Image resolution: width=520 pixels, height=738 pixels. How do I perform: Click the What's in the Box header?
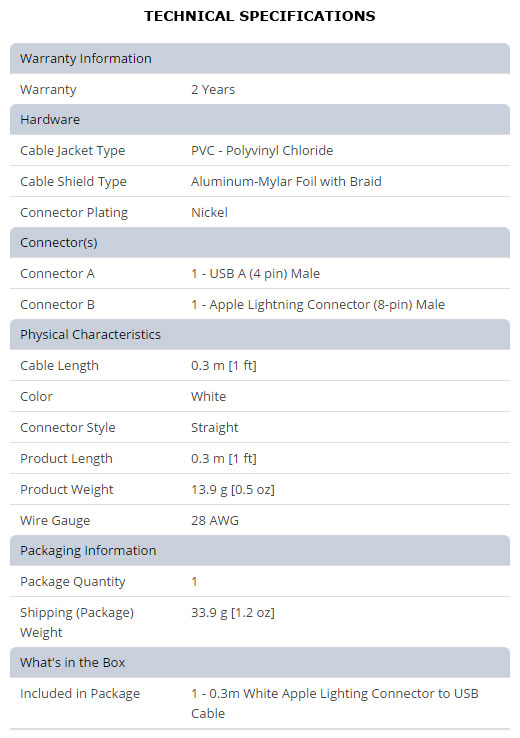tap(260, 662)
